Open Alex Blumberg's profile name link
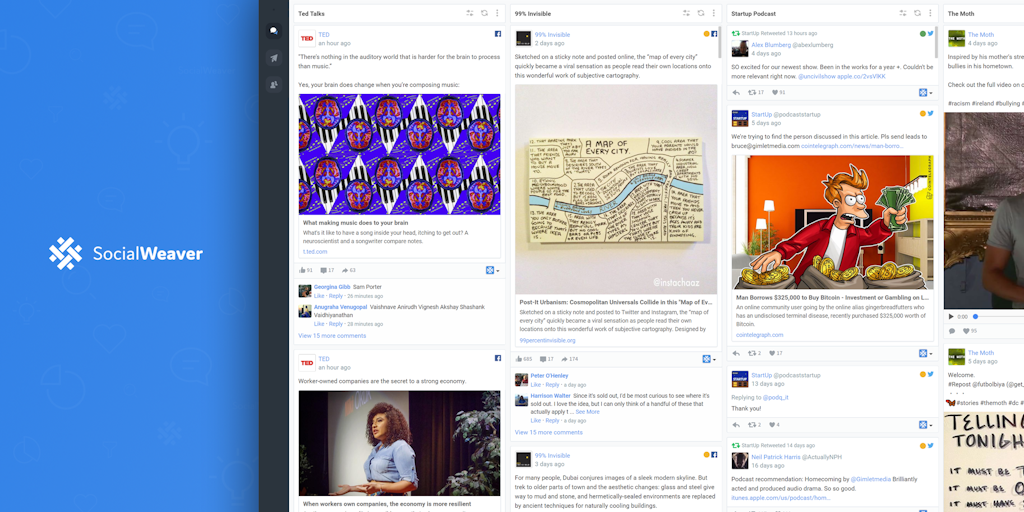The image size is (1024, 512). (x=771, y=45)
